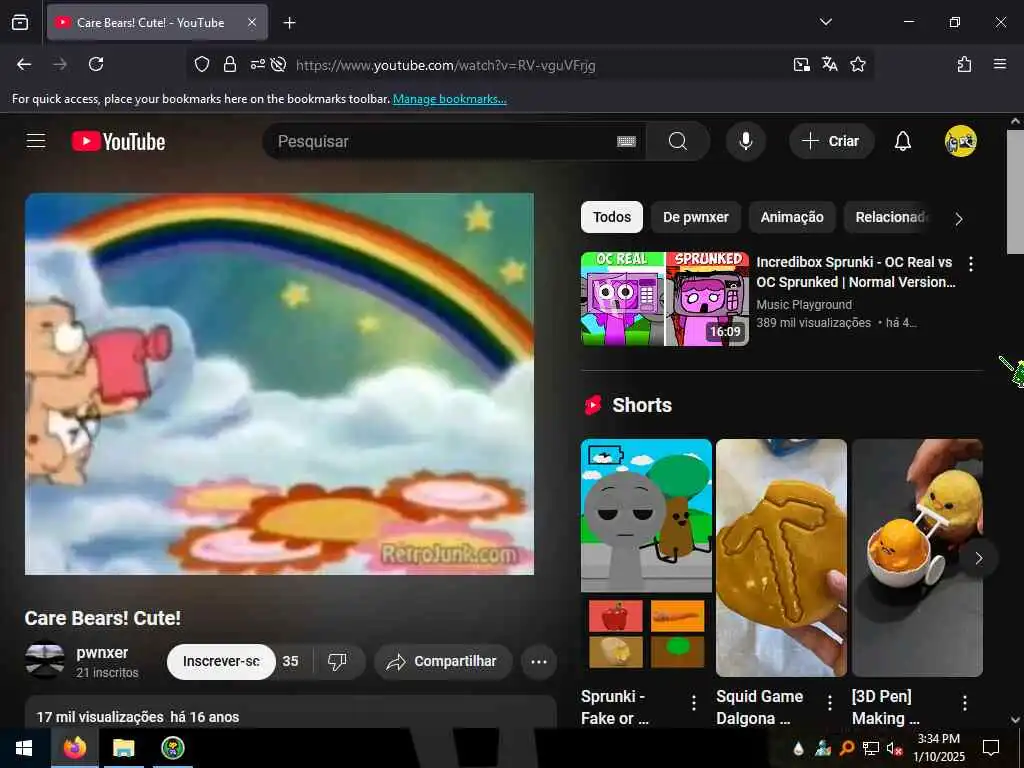Start voice search with microphone

coord(746,141)
